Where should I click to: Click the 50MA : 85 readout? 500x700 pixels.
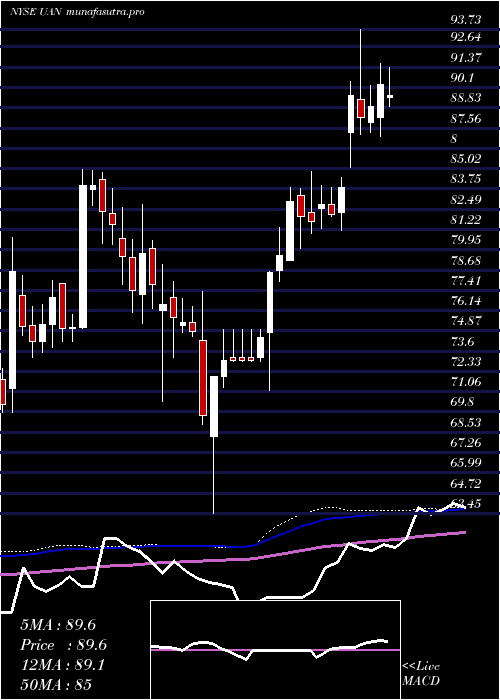56,685
